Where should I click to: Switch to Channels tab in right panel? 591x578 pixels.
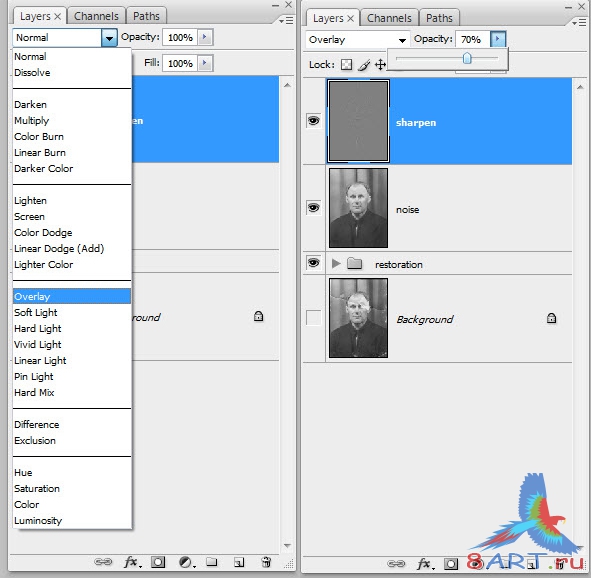point(389,18)
